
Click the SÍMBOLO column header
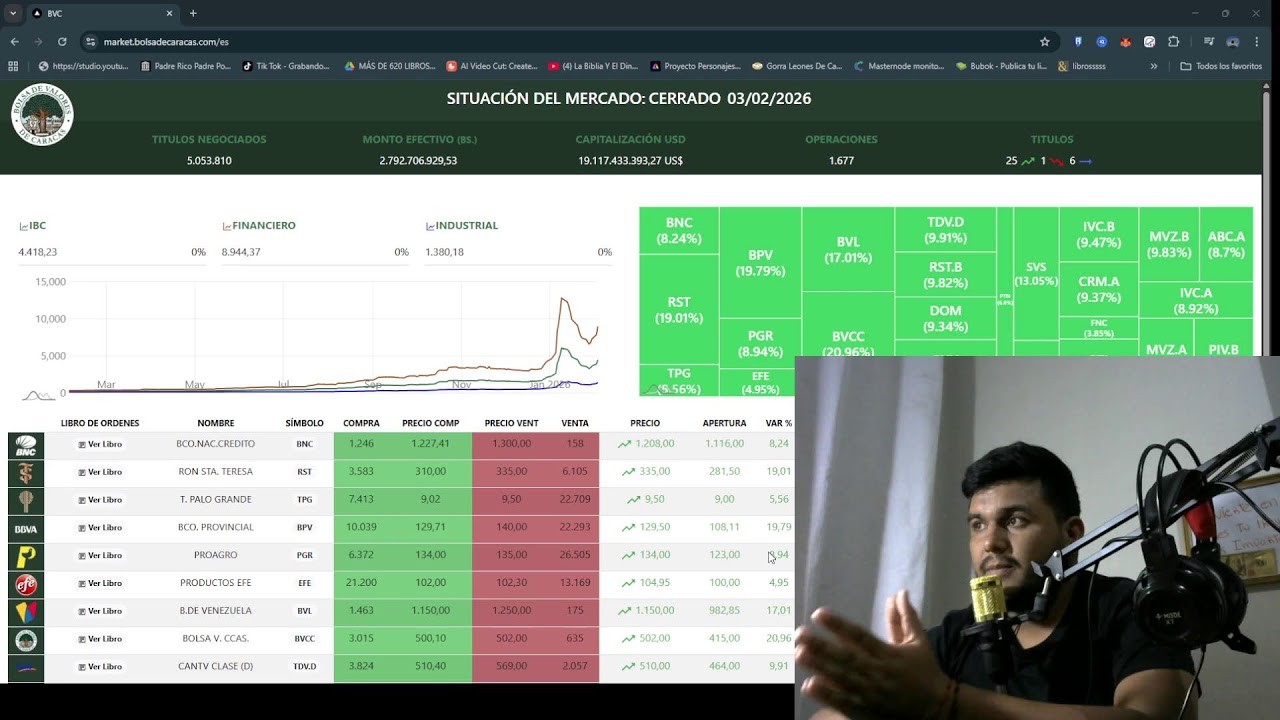pos(305,423)
